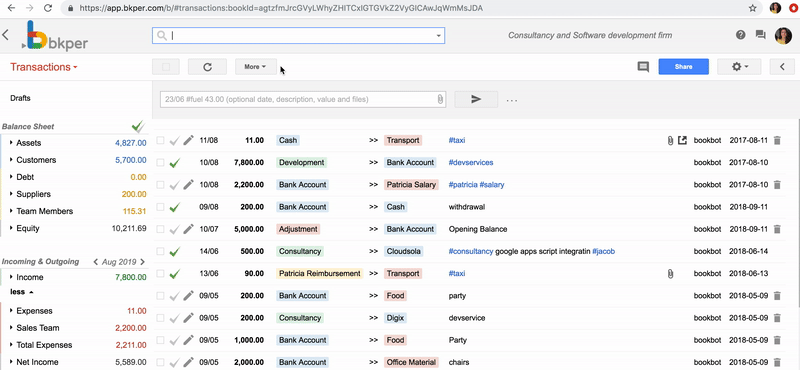800x370 pixels.
Task: Open attachment on 11/08 taxi row
Action: click(x=670, y=140)
